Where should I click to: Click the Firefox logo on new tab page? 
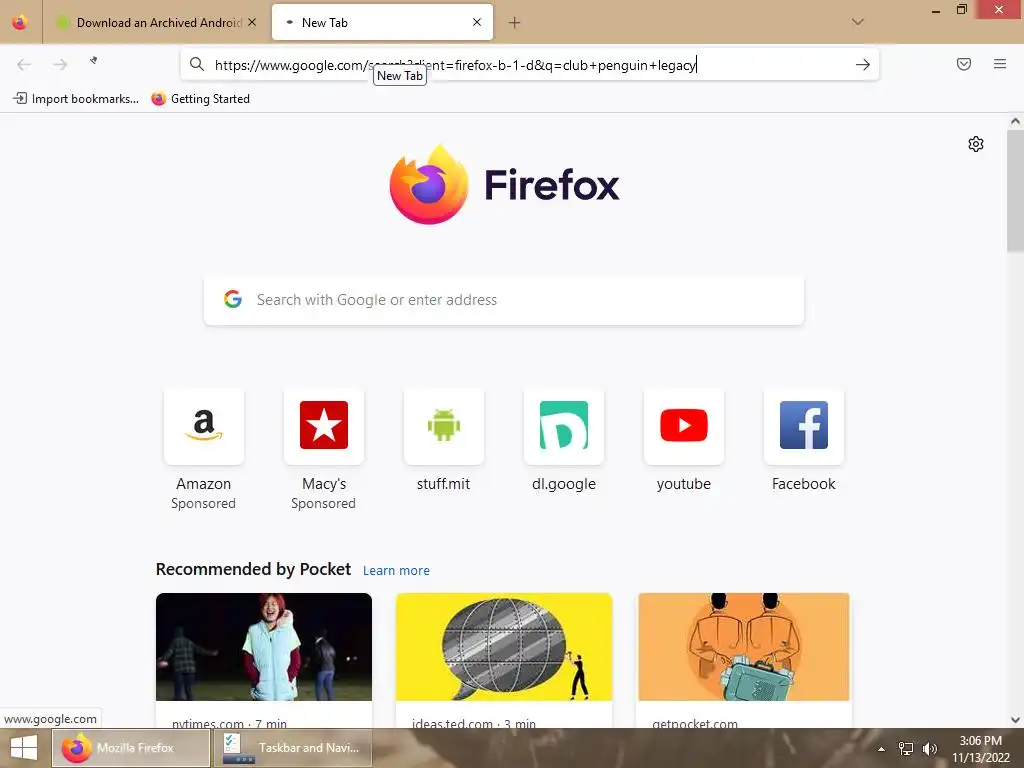(504, 185)
